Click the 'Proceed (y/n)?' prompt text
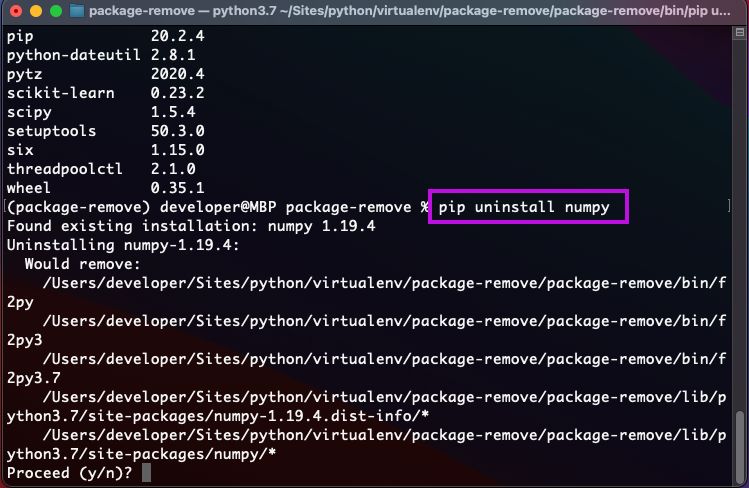This screenshot has width=749, height=488. [69, 473]
